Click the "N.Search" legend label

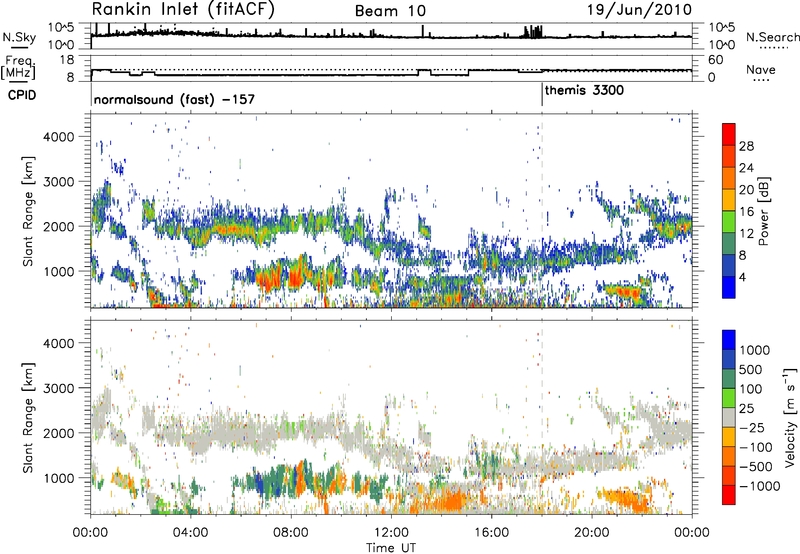[x=772, y=37]
